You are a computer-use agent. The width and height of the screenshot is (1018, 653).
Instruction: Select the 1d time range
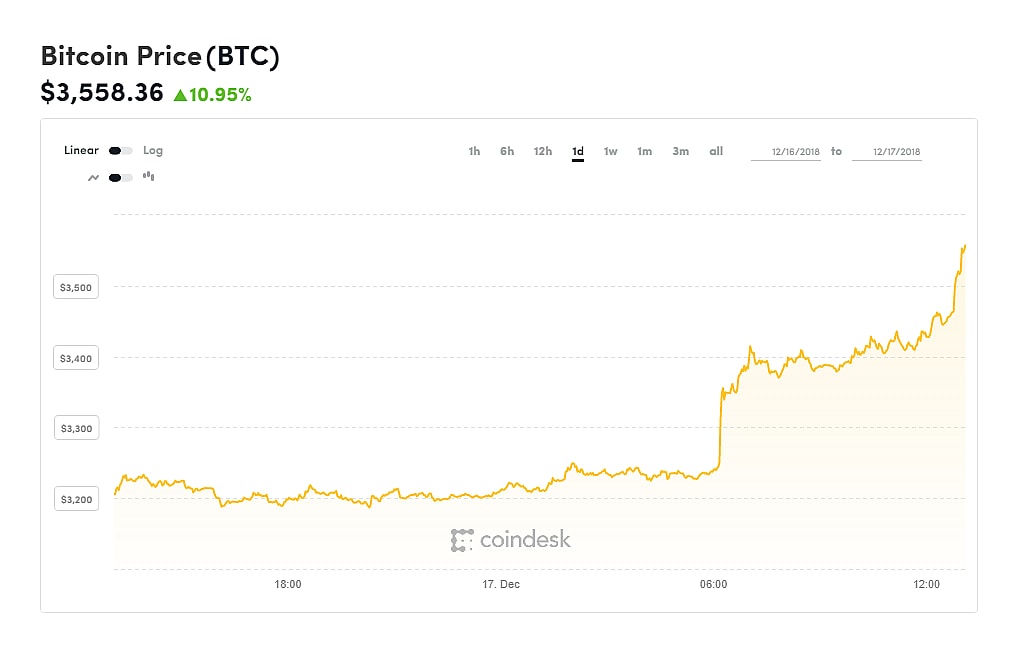[x=578, y=152]
